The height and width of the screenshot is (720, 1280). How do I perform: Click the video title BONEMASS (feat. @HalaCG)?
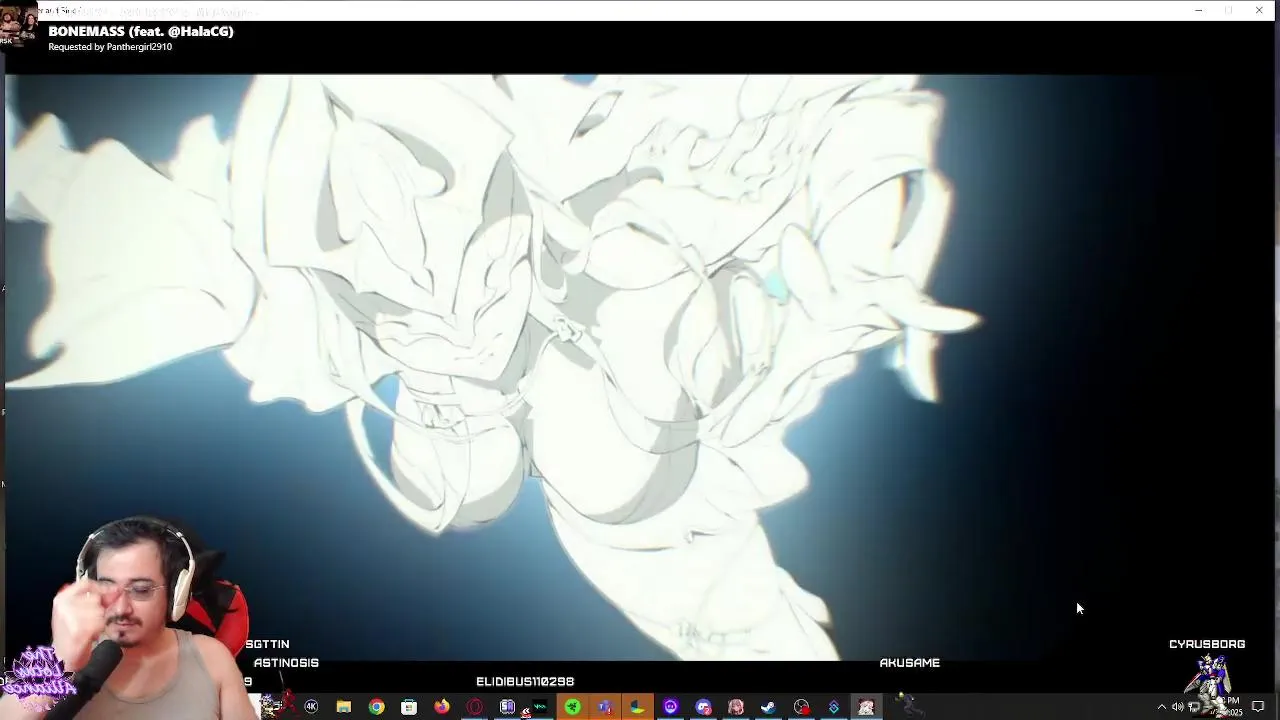(x=141, y=31)
